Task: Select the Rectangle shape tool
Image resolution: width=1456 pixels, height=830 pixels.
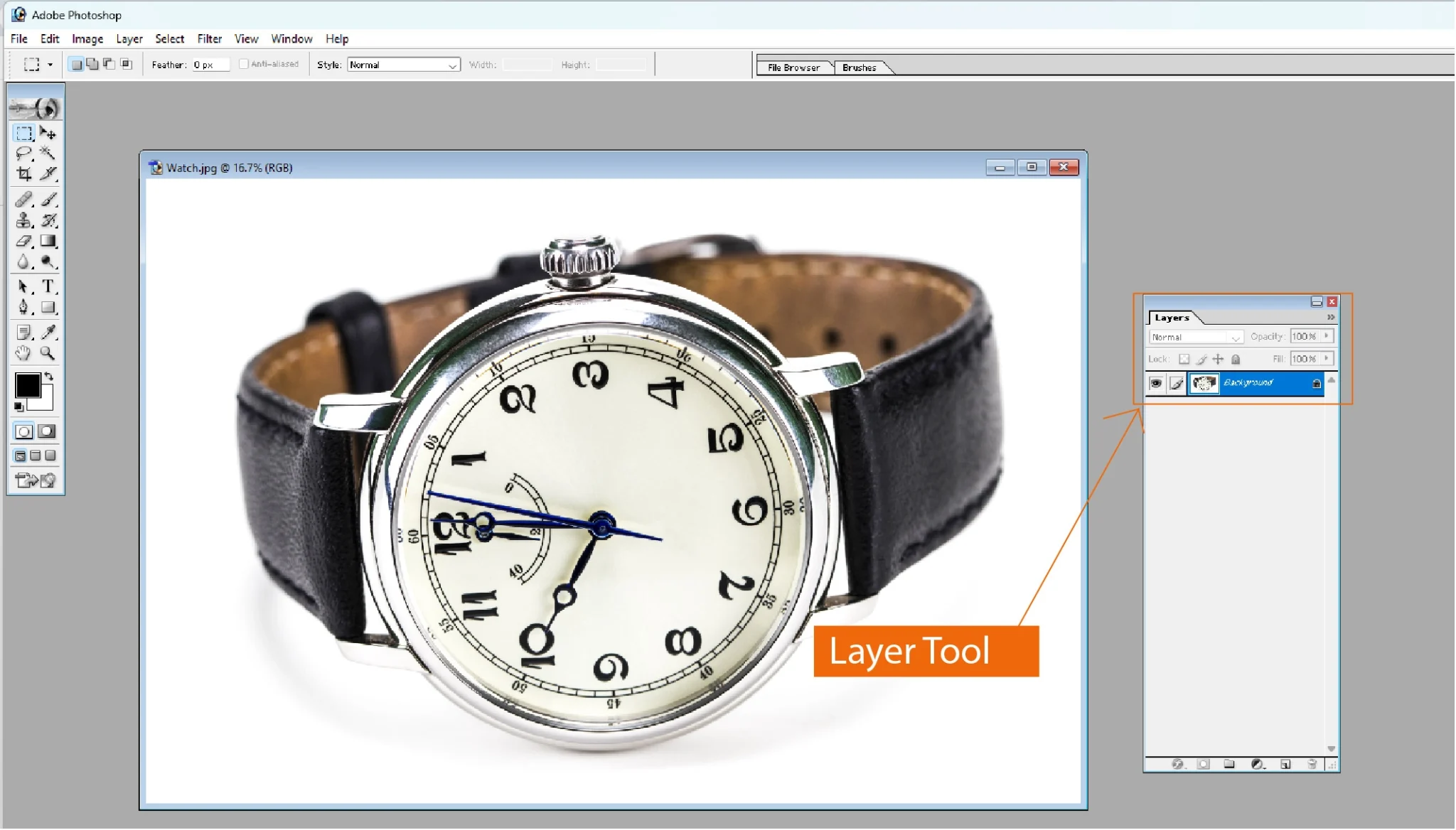Action: point(48,307)
